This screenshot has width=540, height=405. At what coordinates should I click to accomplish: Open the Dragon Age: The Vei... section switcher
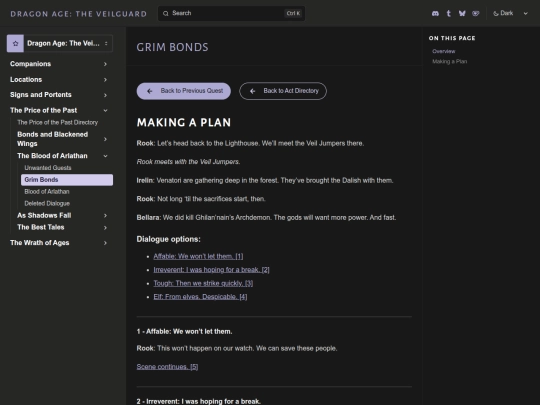60,43
